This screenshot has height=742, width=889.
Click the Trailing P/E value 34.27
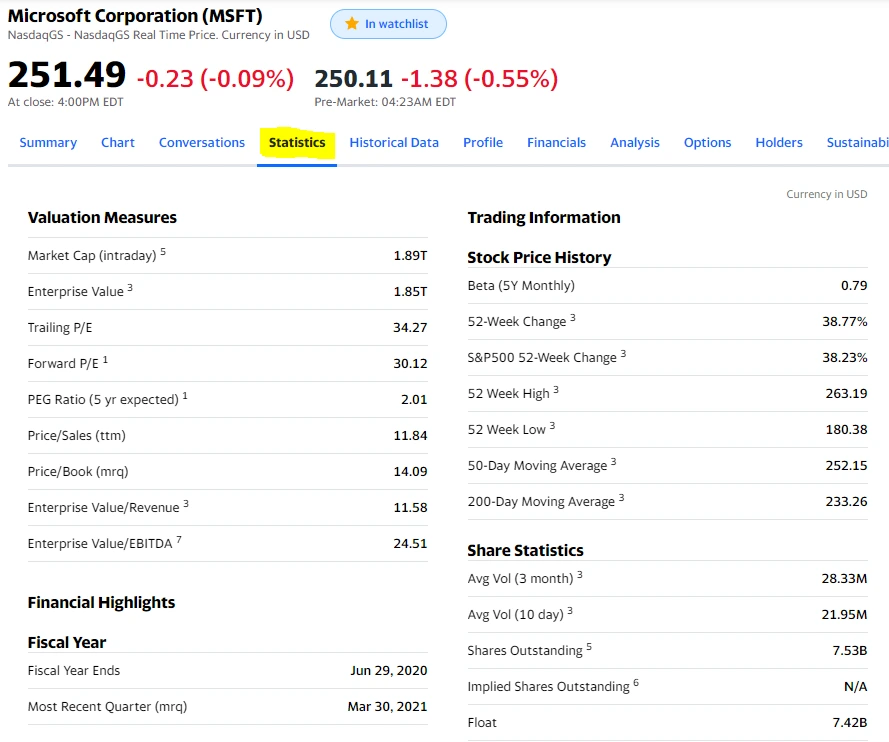tap(410, 328)
